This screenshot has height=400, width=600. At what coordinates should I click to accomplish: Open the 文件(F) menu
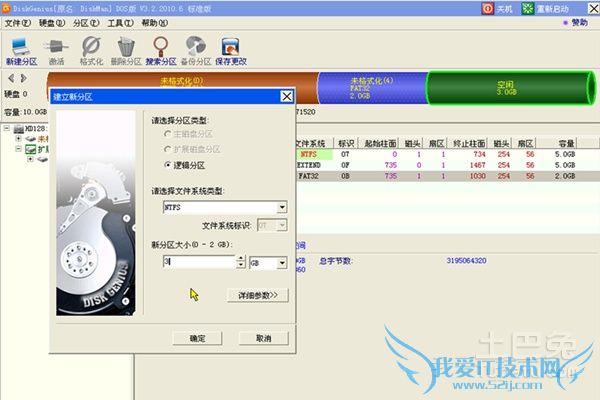coord(18,23)
